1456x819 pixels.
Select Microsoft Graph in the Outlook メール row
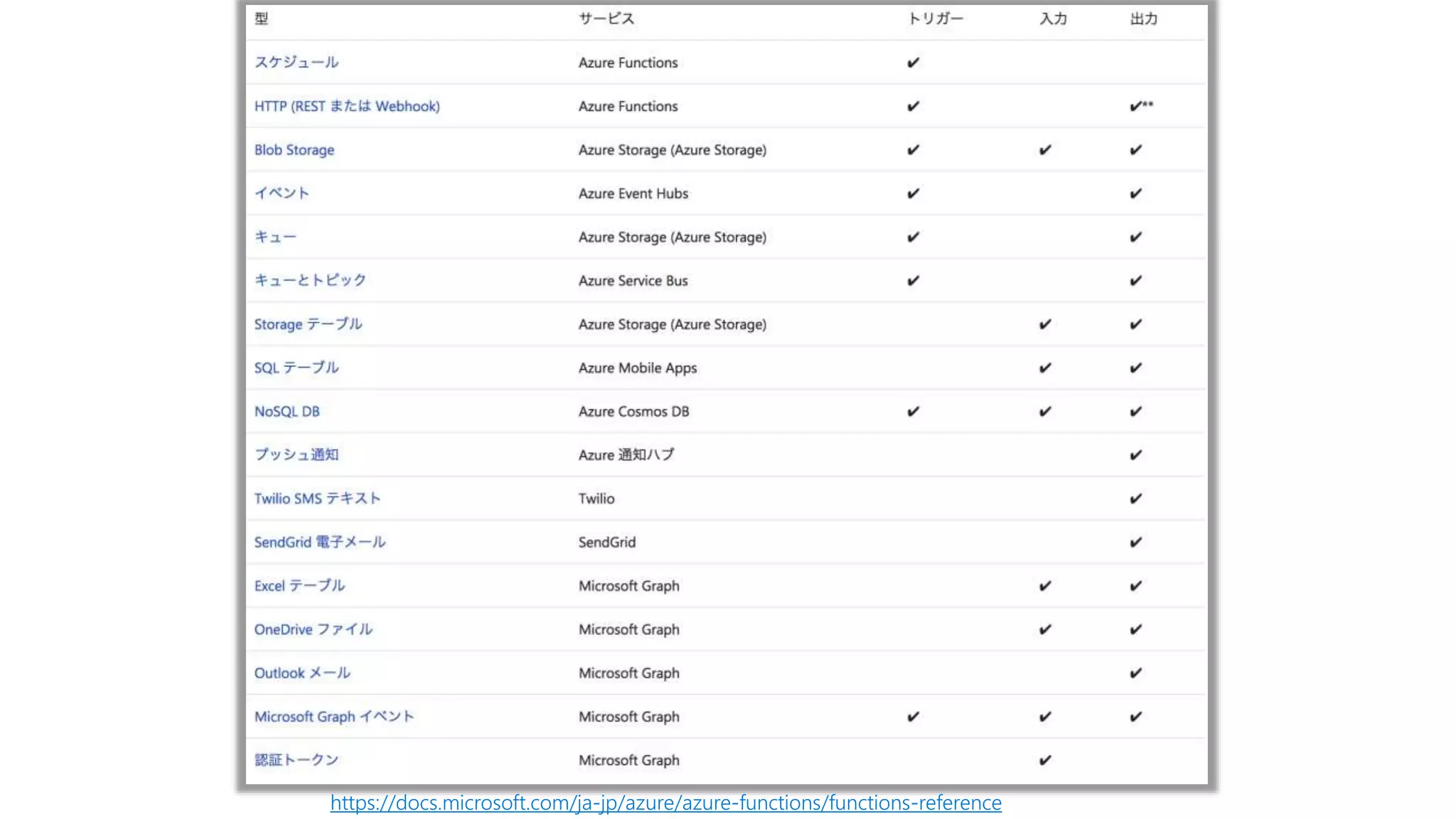point(629,673)
